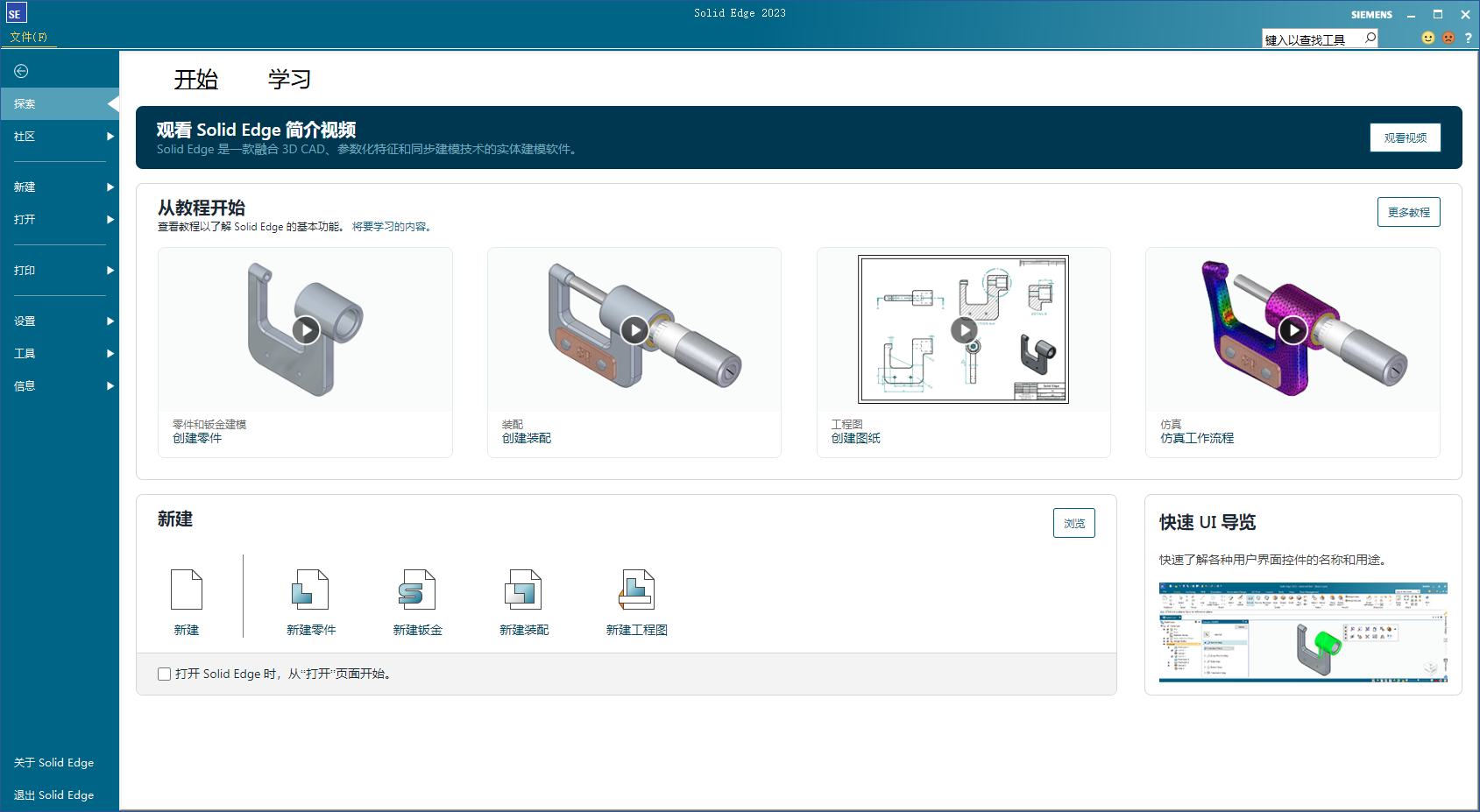The width and height of the screenshot is (1480, 812).
Task: Open the help question mark icon
Action: (x=1469, y=38)
